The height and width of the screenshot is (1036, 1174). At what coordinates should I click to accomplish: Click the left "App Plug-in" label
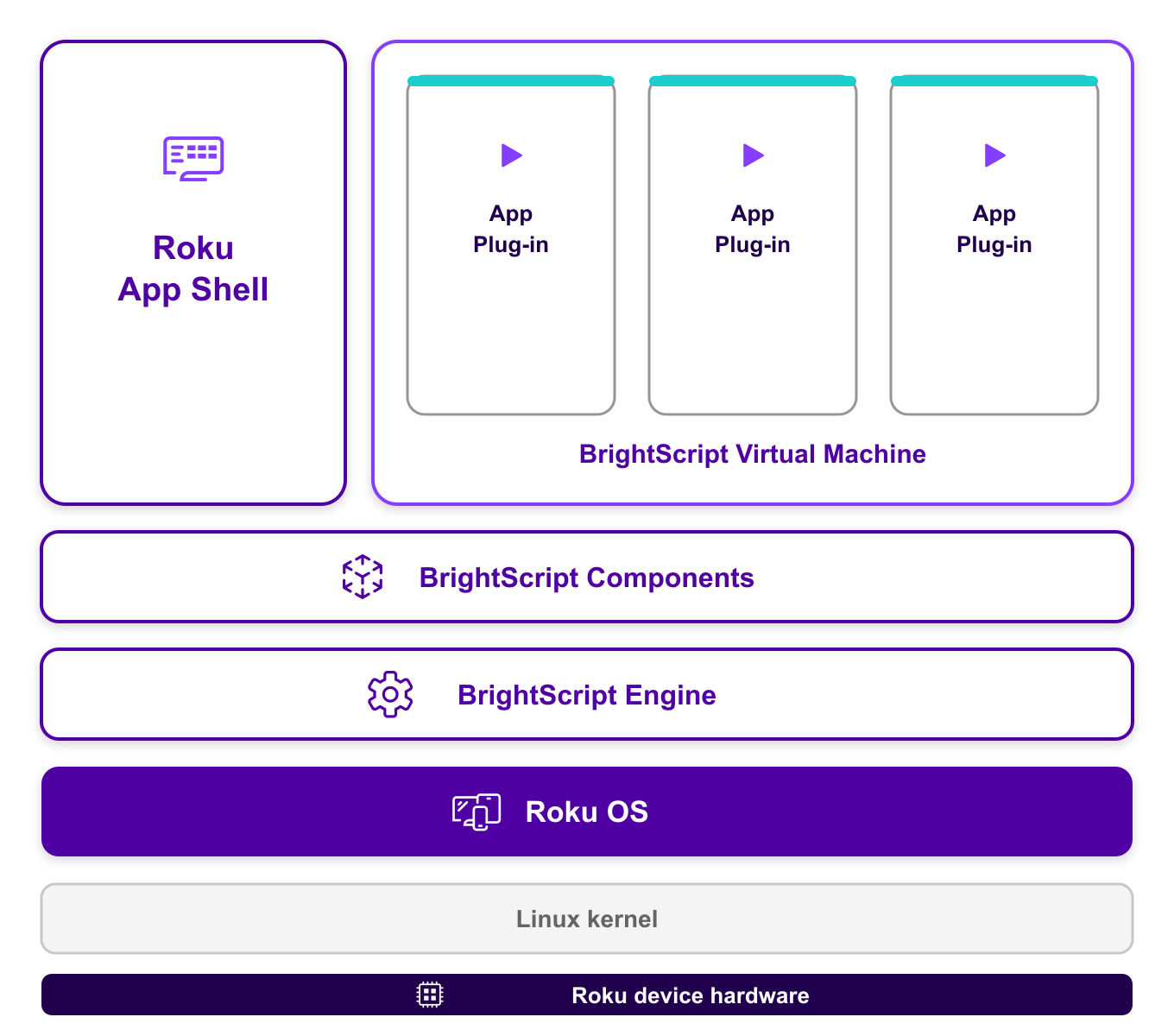511,229
